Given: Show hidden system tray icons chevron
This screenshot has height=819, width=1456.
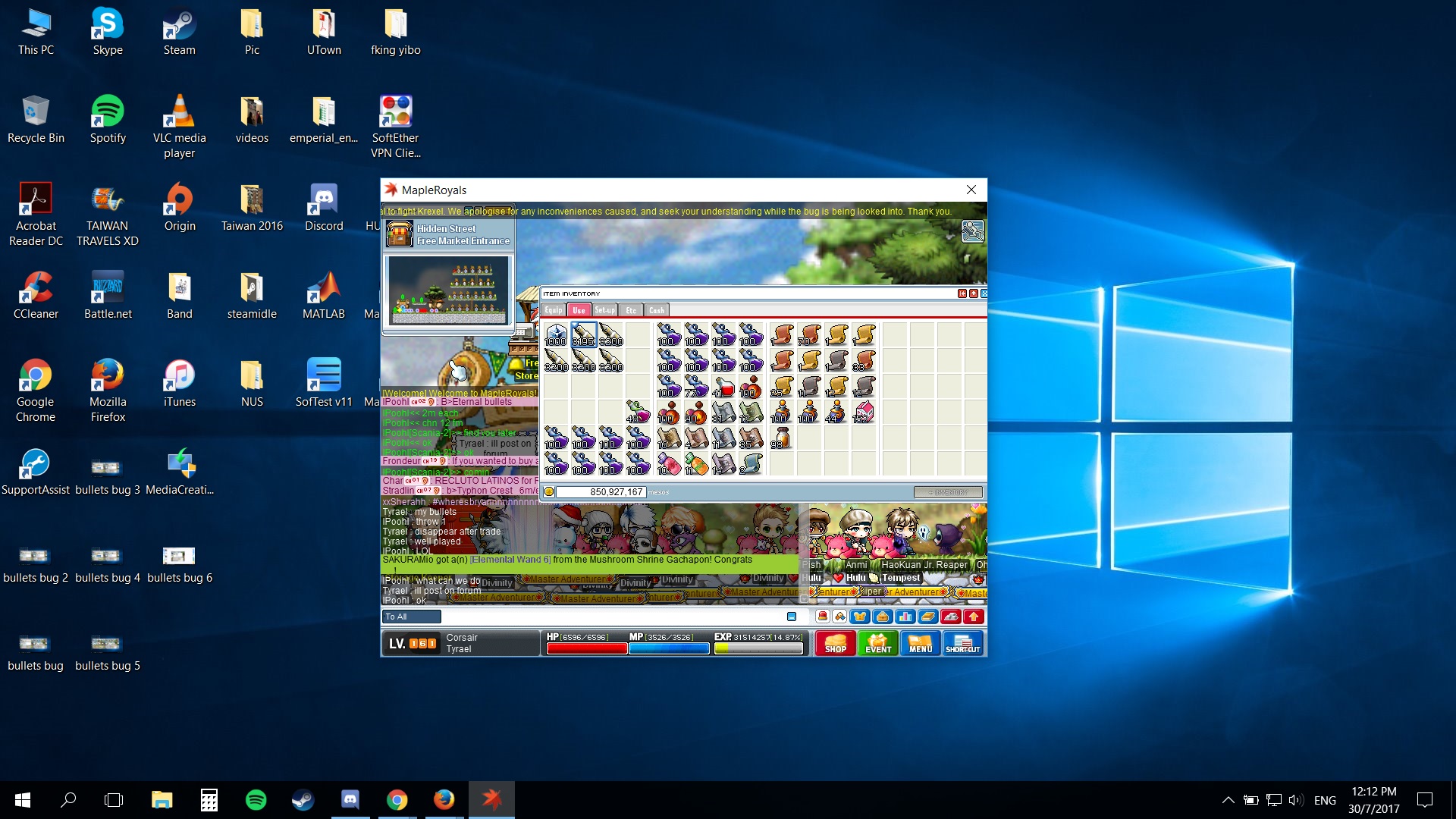Looking at the screenshot, I should (x=1228, y=800).
